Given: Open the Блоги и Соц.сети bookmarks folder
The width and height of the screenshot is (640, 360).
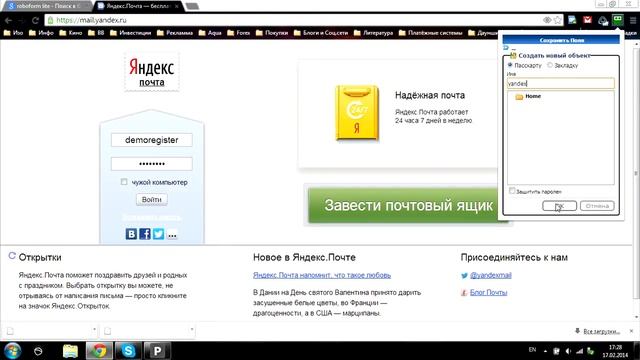Looking at the screenshot, I should tap(321, 33).
